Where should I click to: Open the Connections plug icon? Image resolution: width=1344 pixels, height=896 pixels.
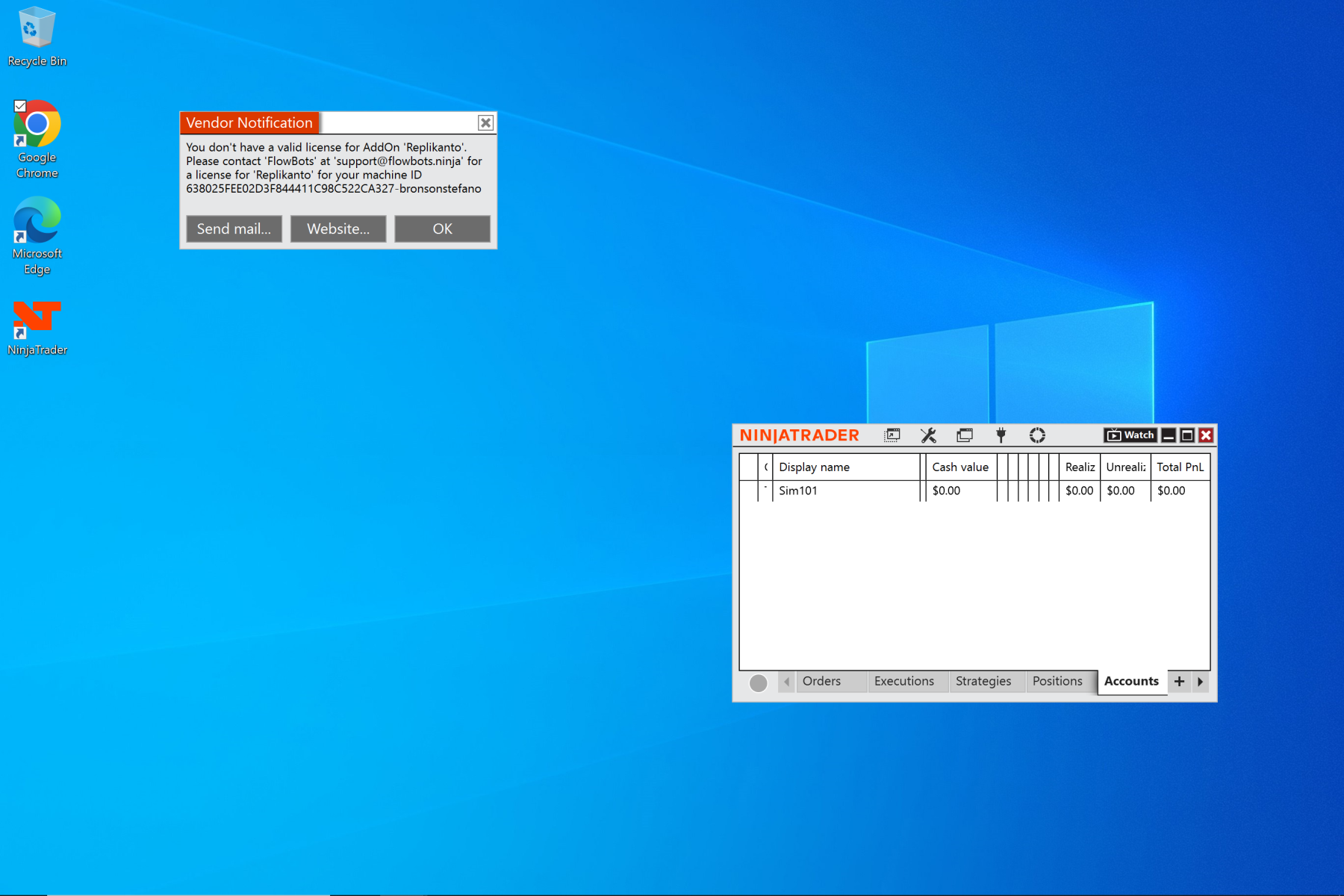(1001, 435)
